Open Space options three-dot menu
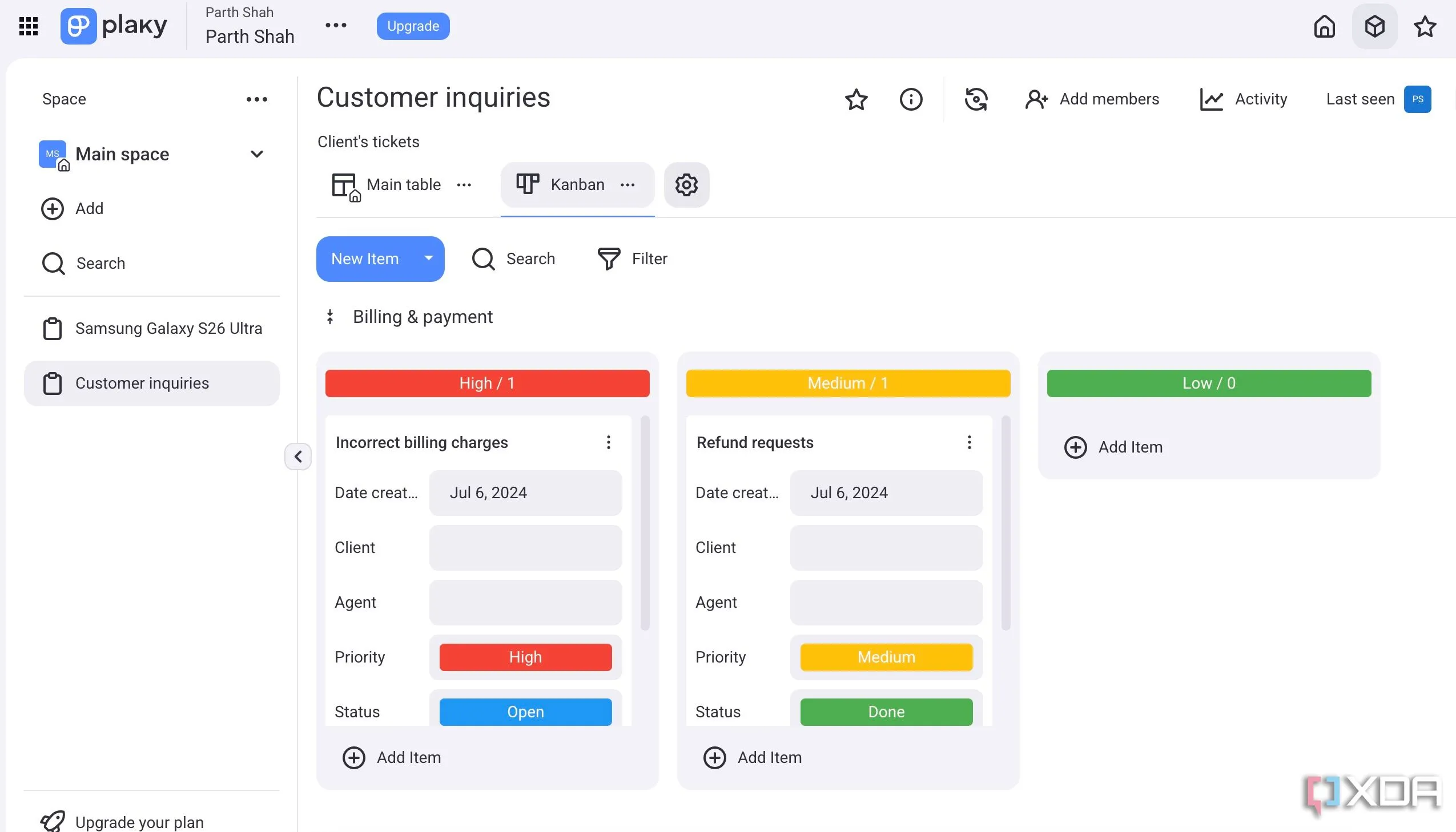 257,99
